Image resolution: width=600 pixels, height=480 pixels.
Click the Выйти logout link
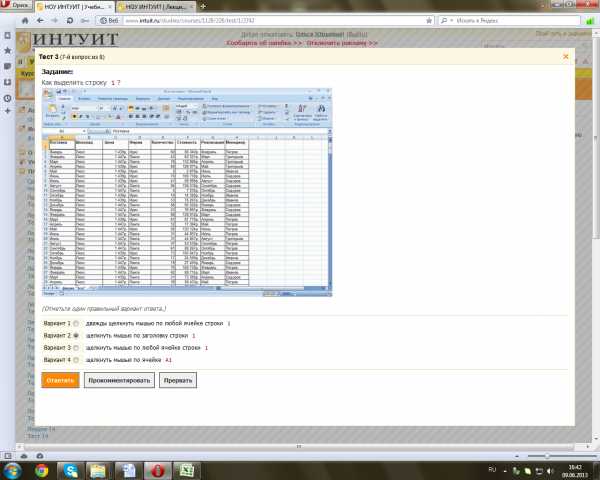tap(357, 34)
